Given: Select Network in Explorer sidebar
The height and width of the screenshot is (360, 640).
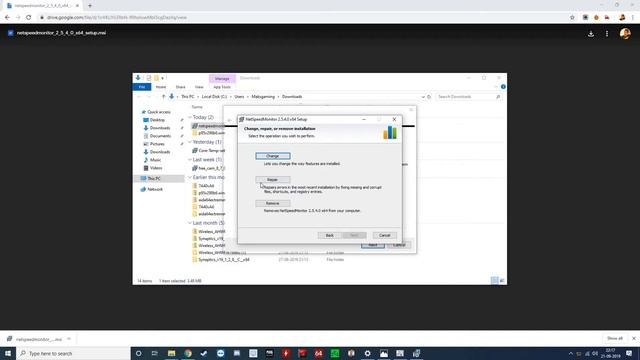Looking at the screenshot, I should click(x=155, y=189).
